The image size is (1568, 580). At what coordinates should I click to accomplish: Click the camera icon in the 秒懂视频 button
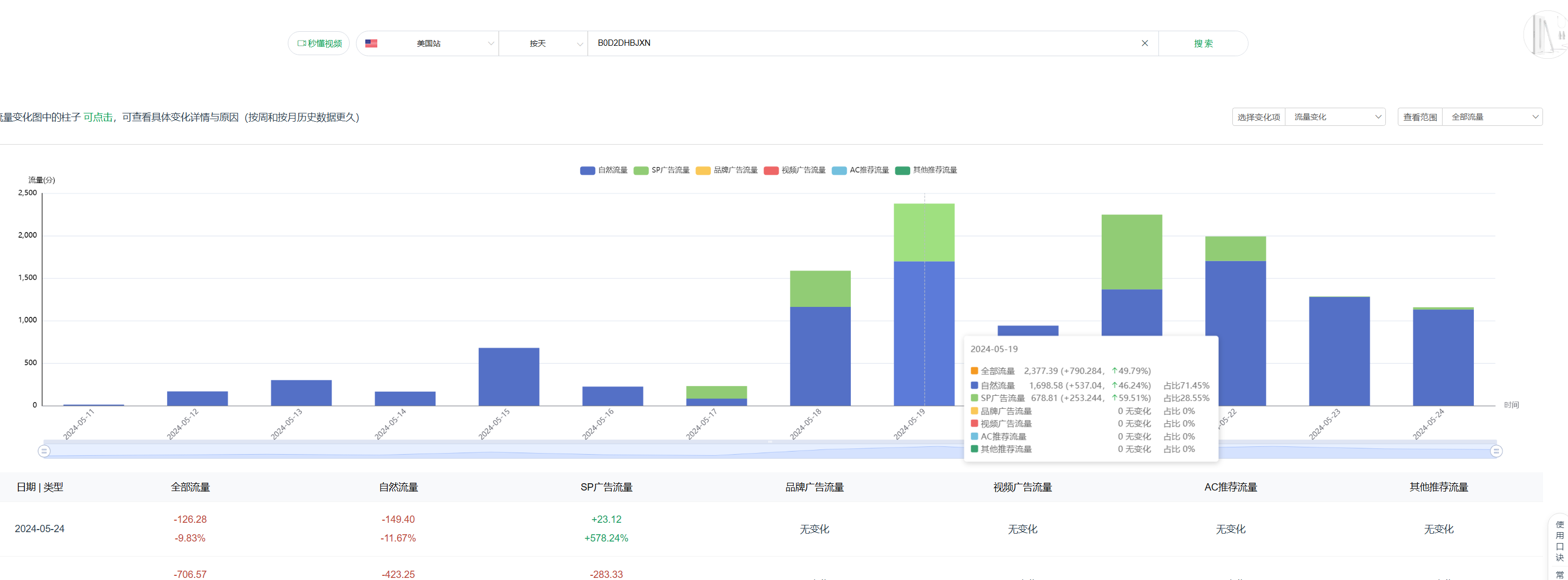click(302, 43)
